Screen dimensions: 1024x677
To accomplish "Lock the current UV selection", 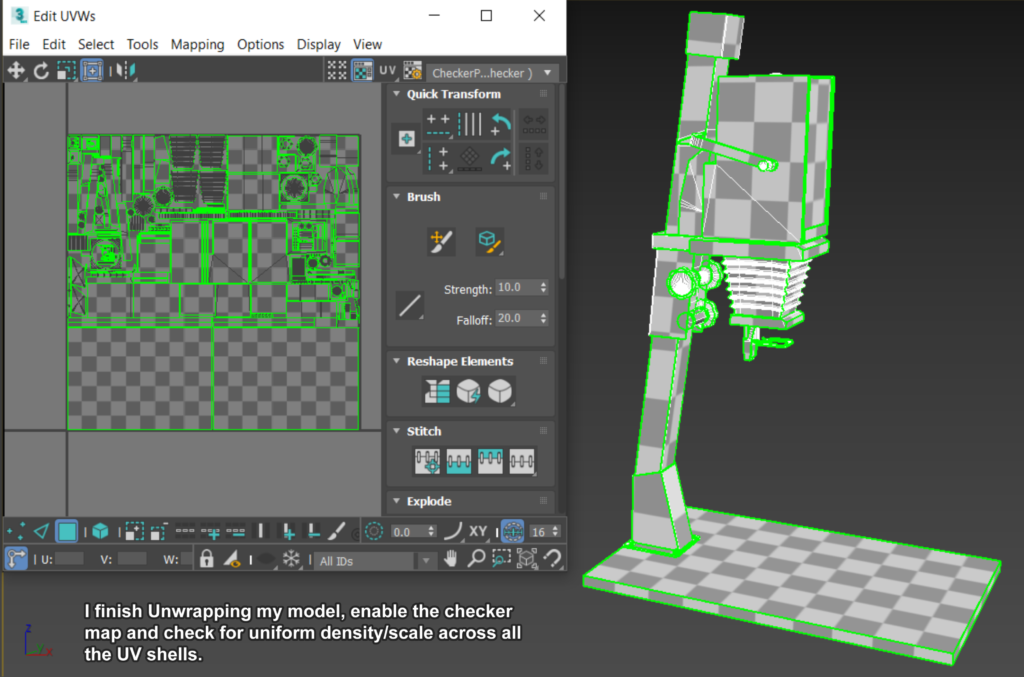I will click(206, 560).
